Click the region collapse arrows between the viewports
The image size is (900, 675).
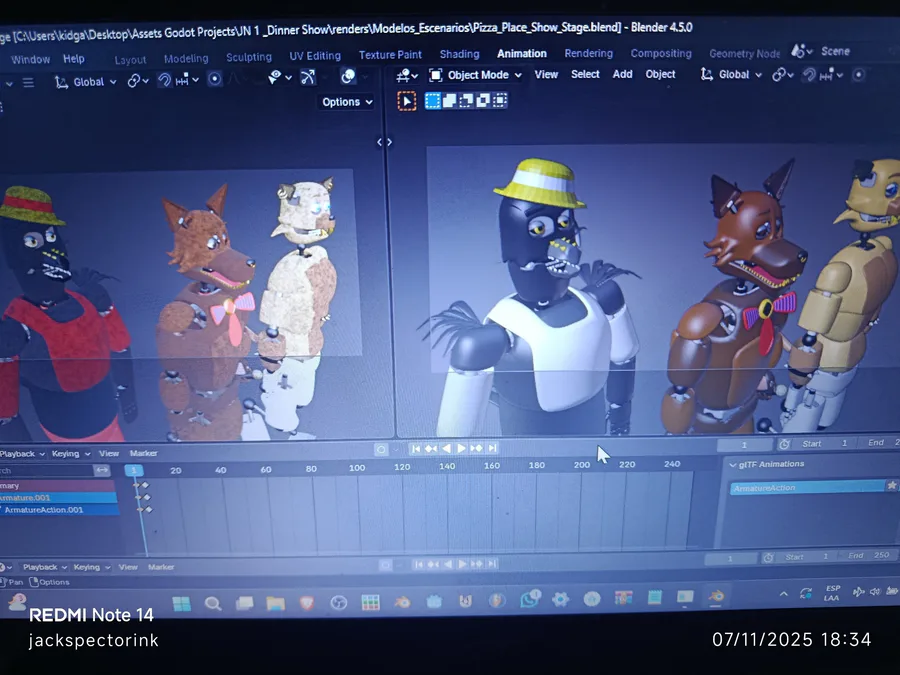(384, 142)
